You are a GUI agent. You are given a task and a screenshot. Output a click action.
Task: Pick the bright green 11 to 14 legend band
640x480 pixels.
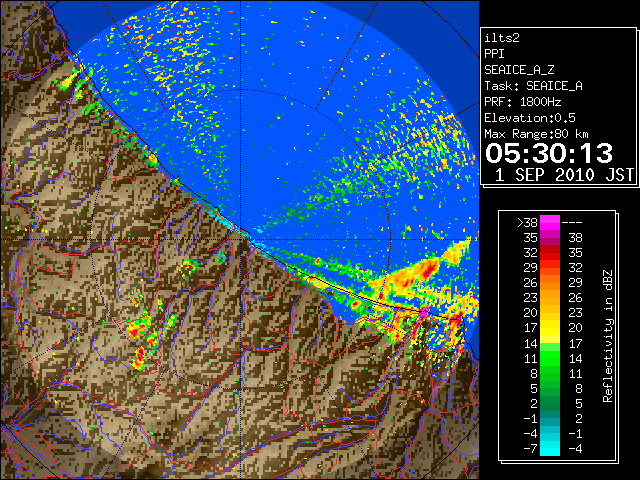click(x=550, y=358)
